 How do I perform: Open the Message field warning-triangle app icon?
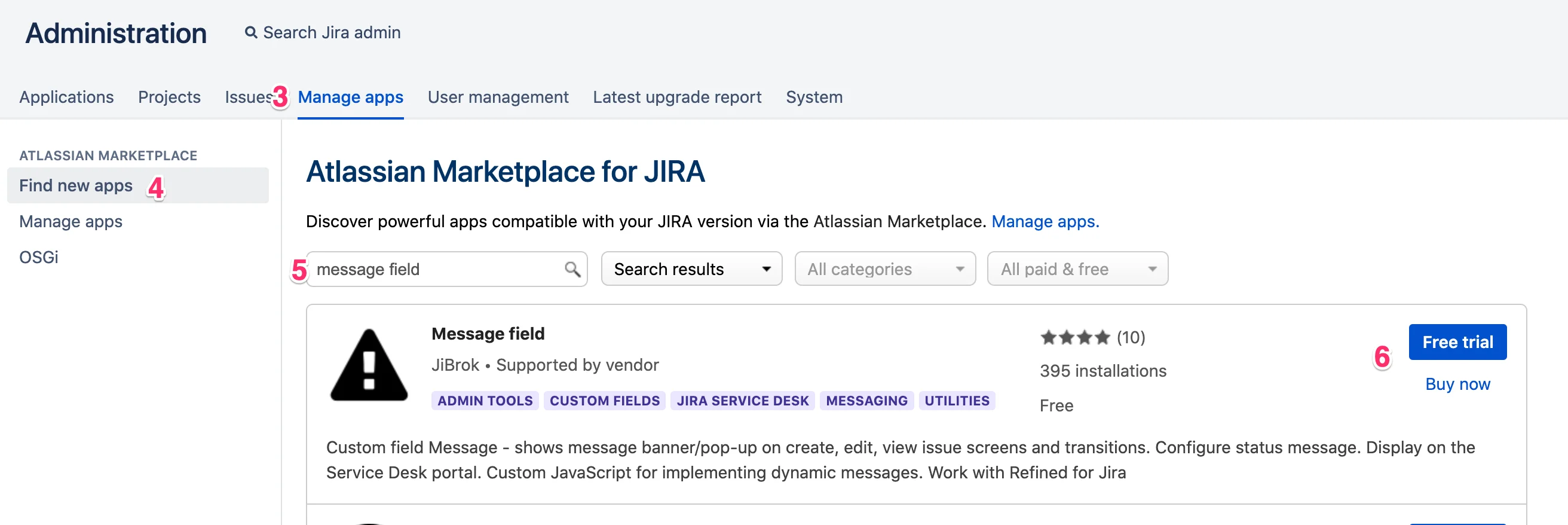tap(369, 365)
